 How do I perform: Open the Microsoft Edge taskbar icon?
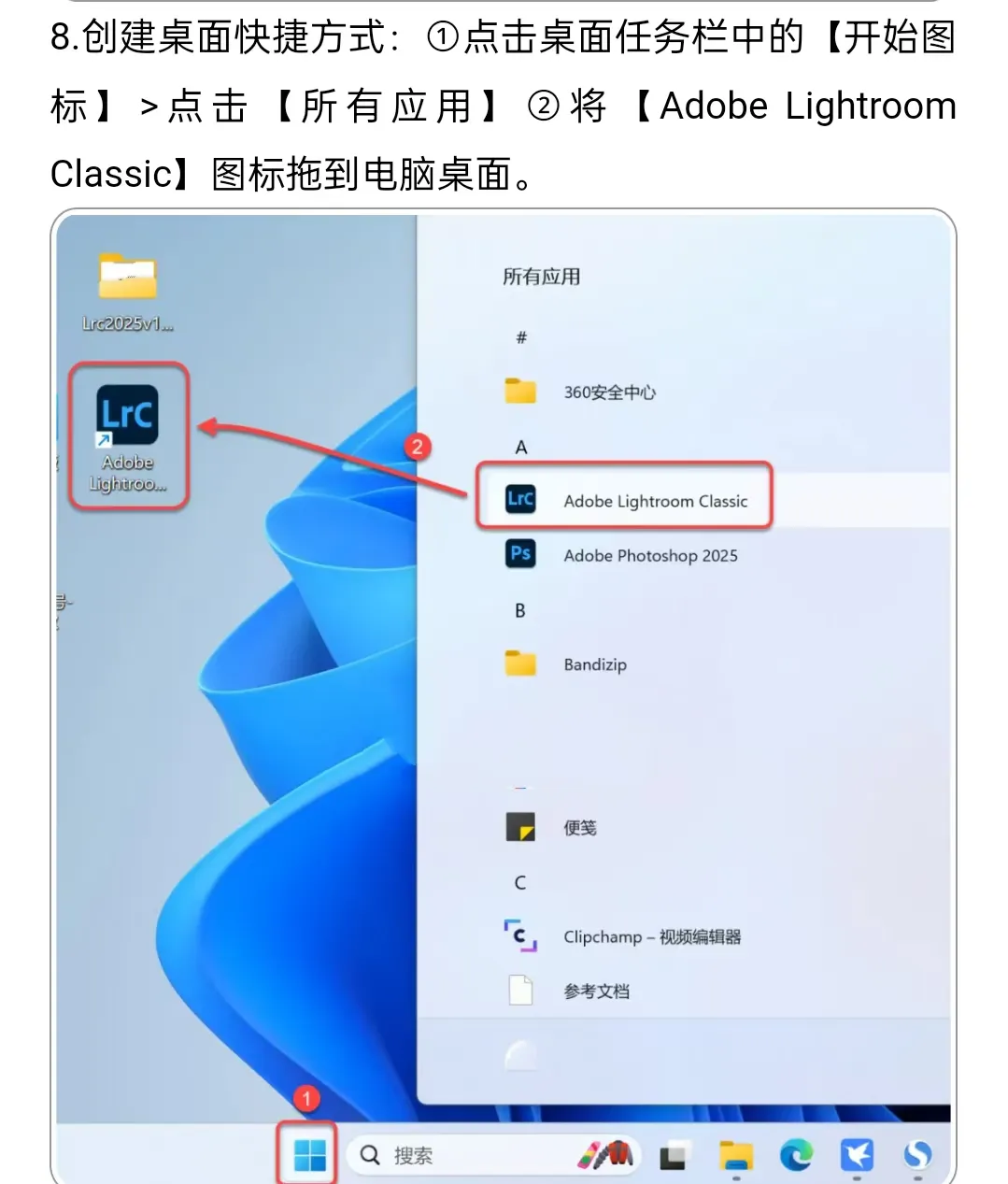pyautogui.click(x=796, y=1156)
